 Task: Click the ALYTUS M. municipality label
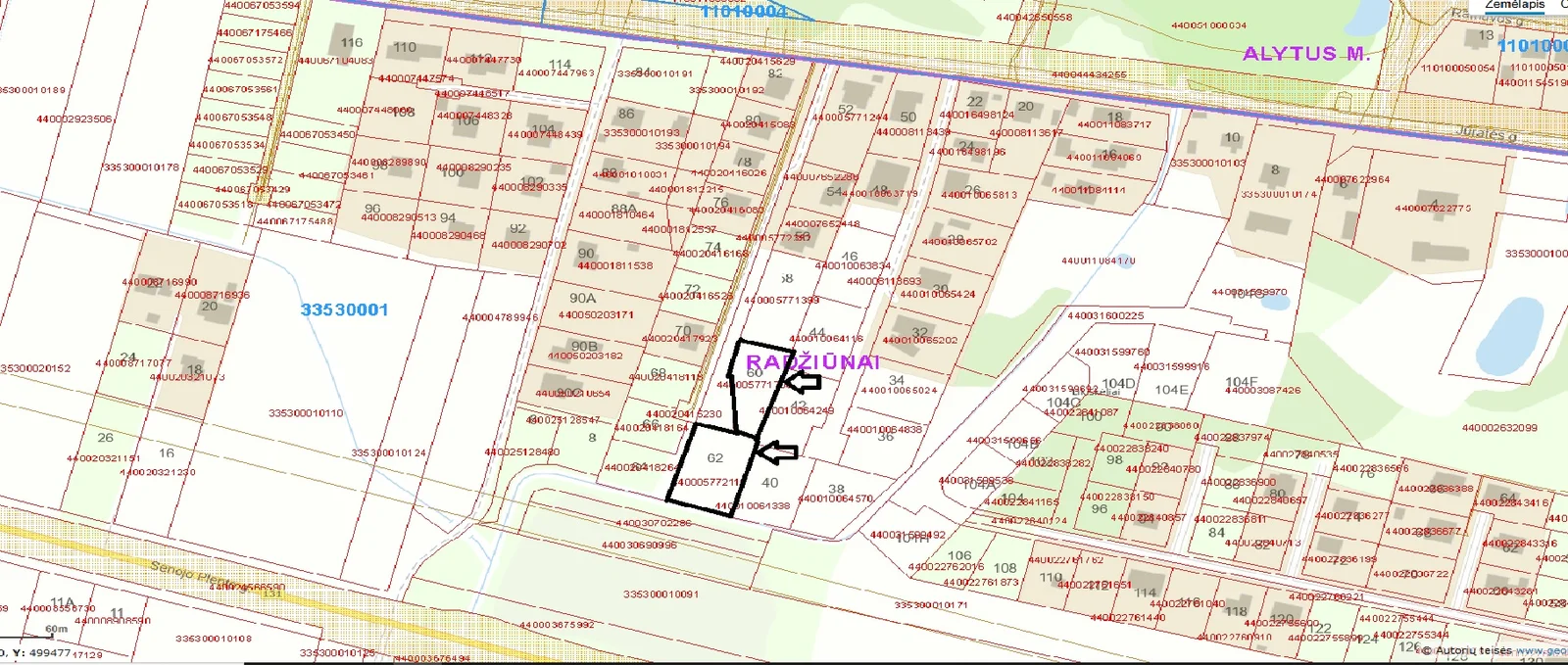coord(1306,54)
